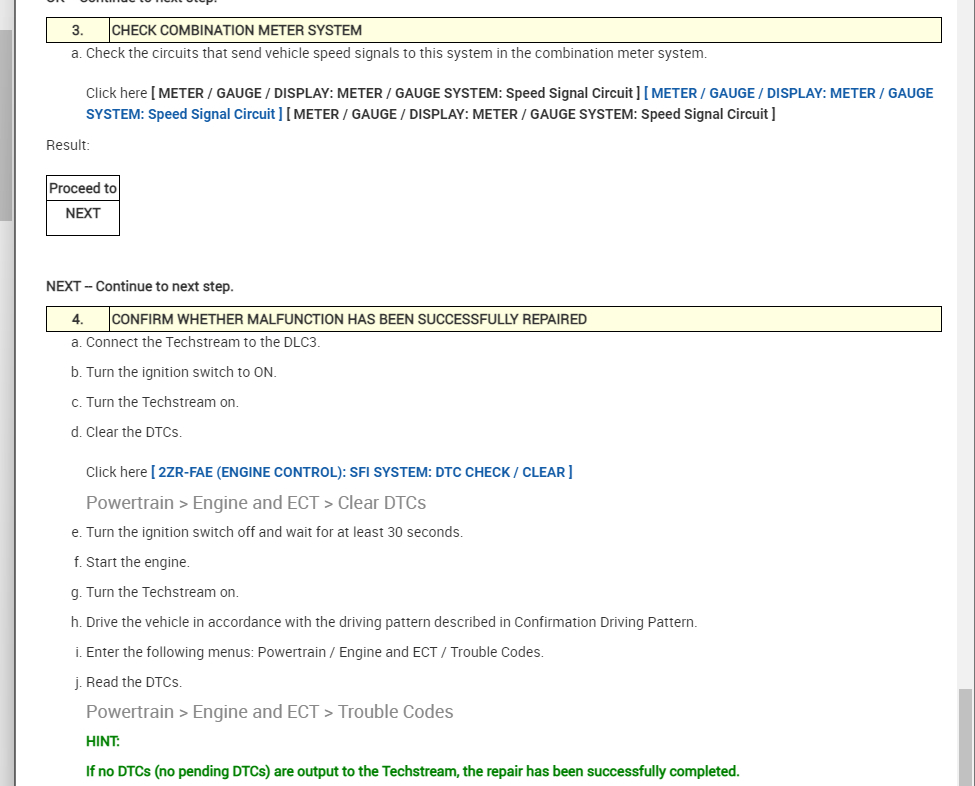Click step g 'Turn the Techstream on.'
This screenshot has width=975, height=786.
pos(162,592)
